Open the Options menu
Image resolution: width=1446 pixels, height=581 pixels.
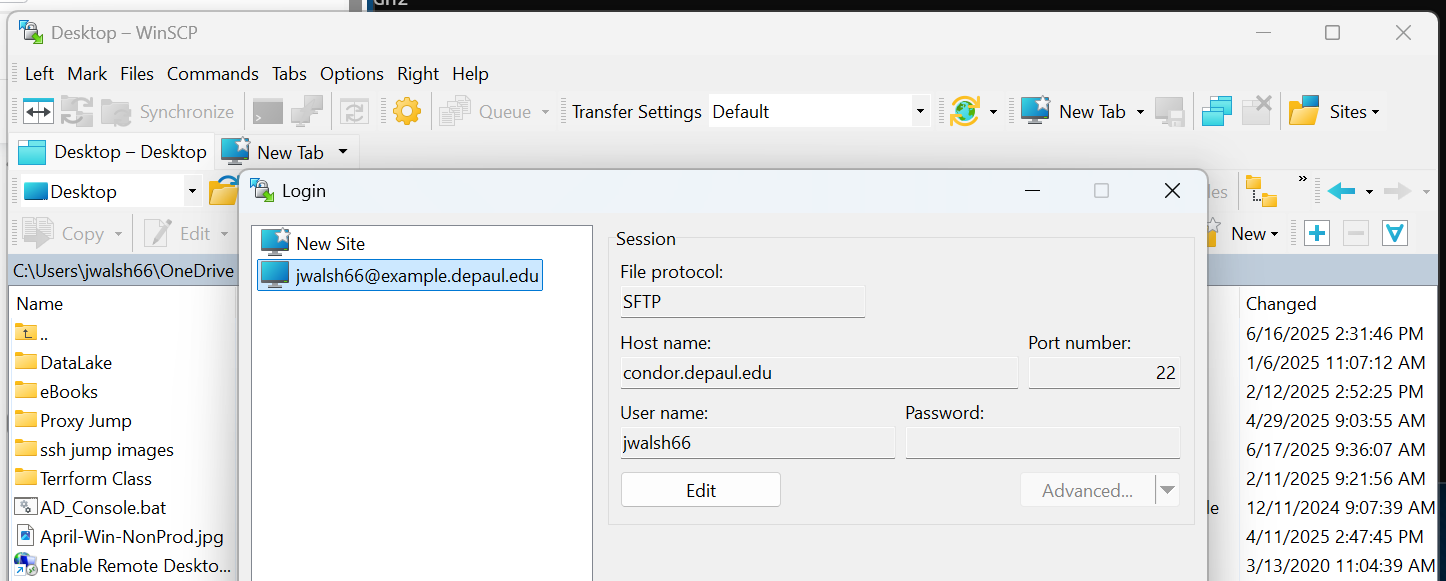click(351, 73)
